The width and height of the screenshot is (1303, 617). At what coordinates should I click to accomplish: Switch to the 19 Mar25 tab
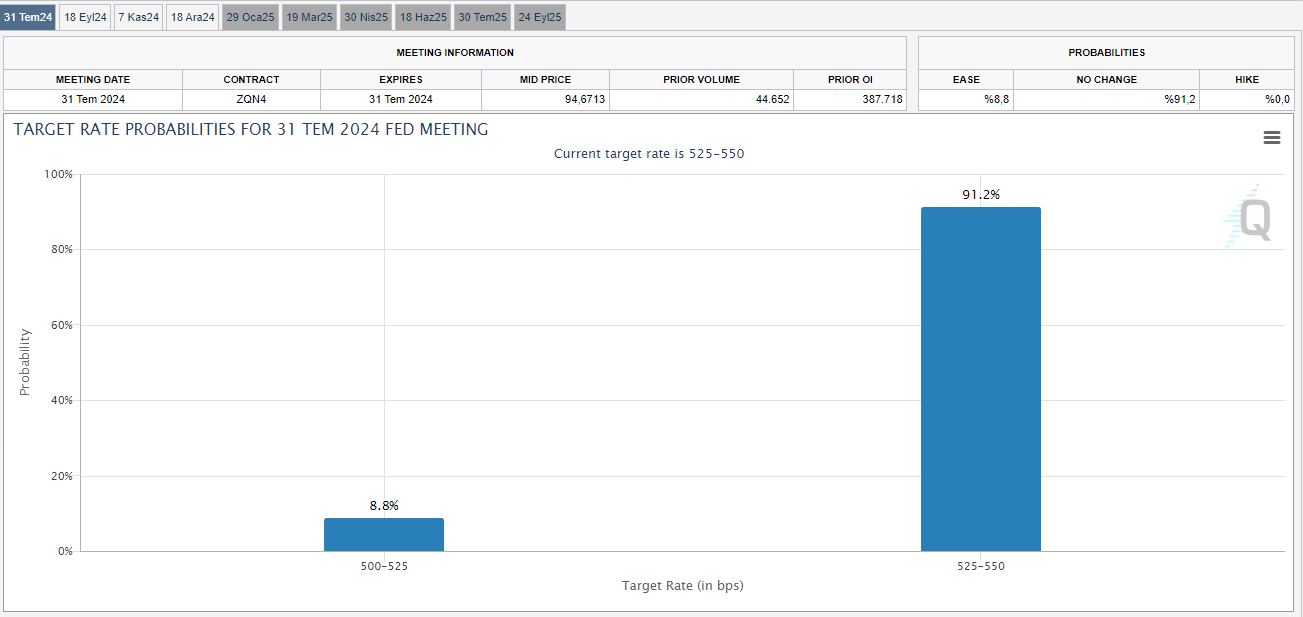pyautogui.click(x=309, y=17)
